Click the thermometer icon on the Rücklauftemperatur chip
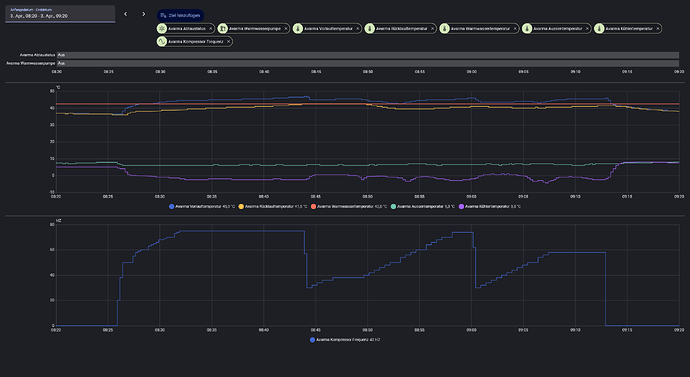Image resolution: width=690 pixels, height=377 pixels. [x=370, y=29]
